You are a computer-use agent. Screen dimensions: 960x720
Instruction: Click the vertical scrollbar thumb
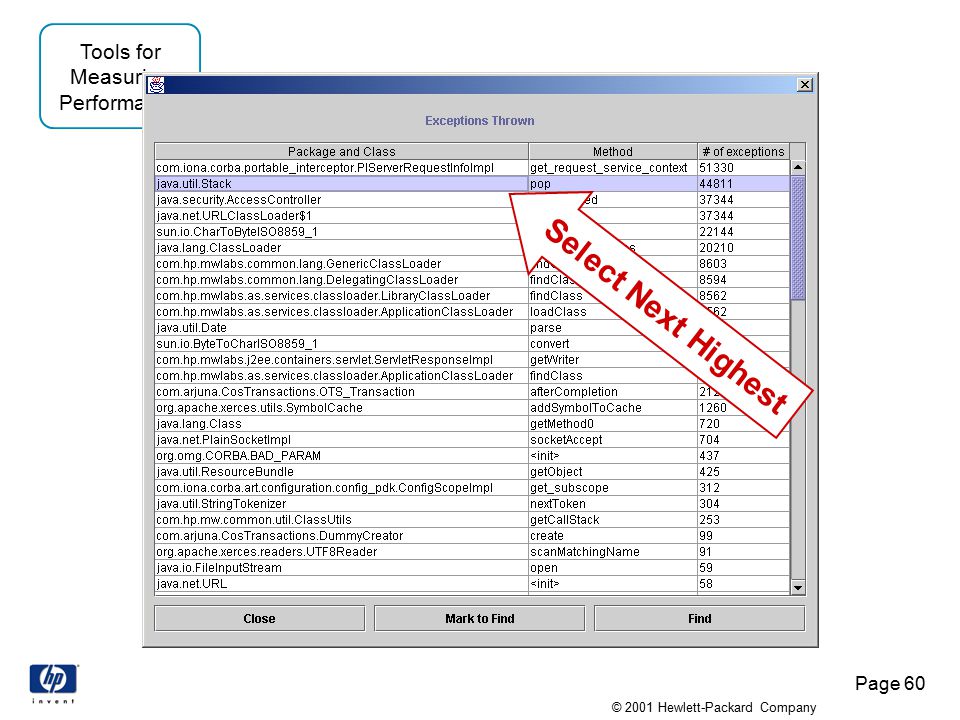pyautogui.click(x=798, y=238)
